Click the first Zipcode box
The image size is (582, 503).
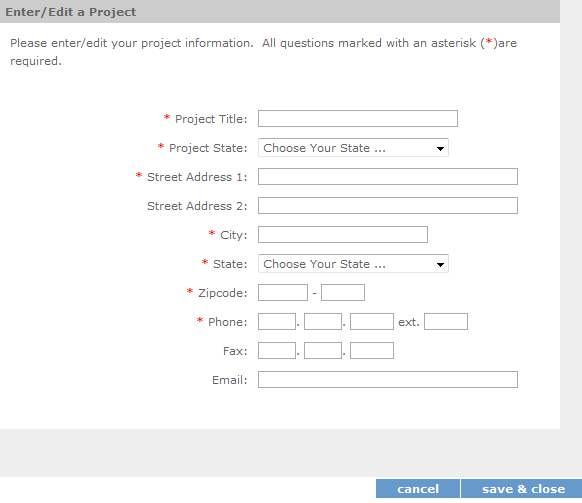pos(283,293)
